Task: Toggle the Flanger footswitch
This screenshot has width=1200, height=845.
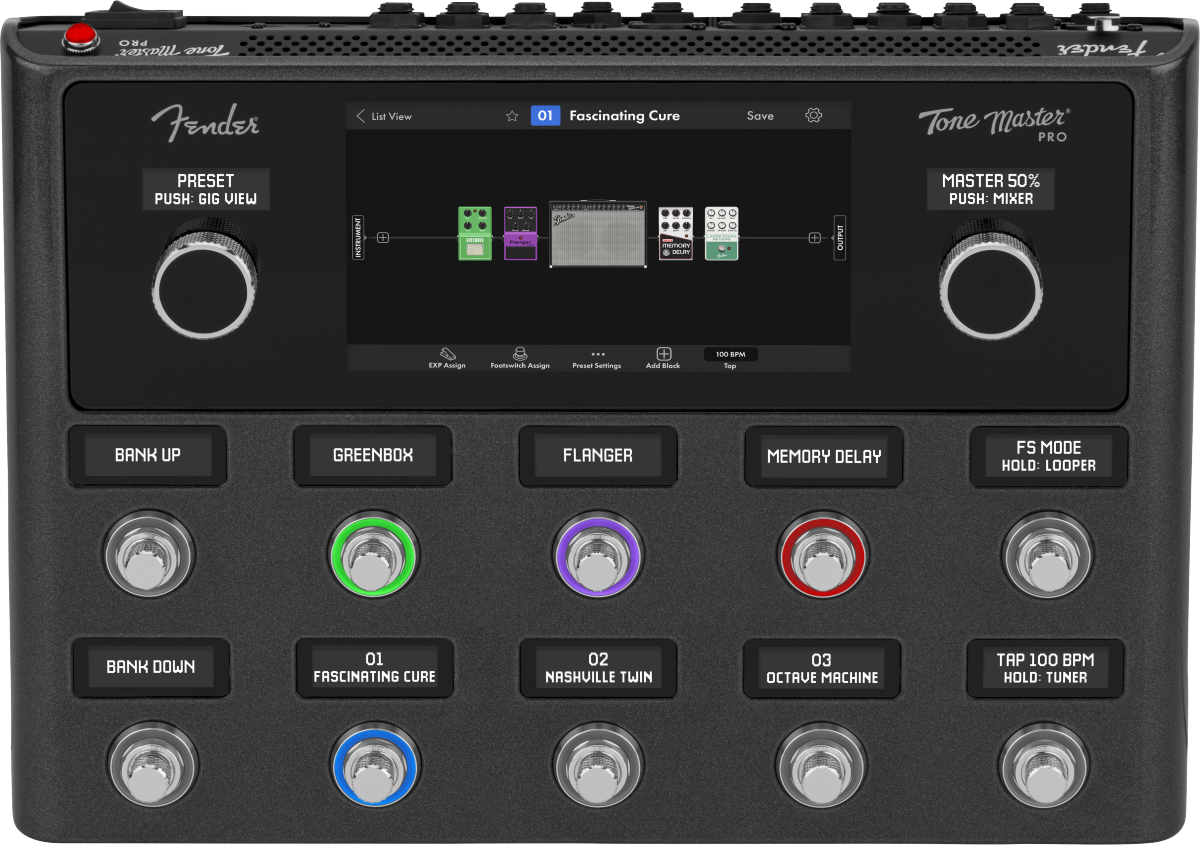Action: pyautogui.click(x=598, y=557)
